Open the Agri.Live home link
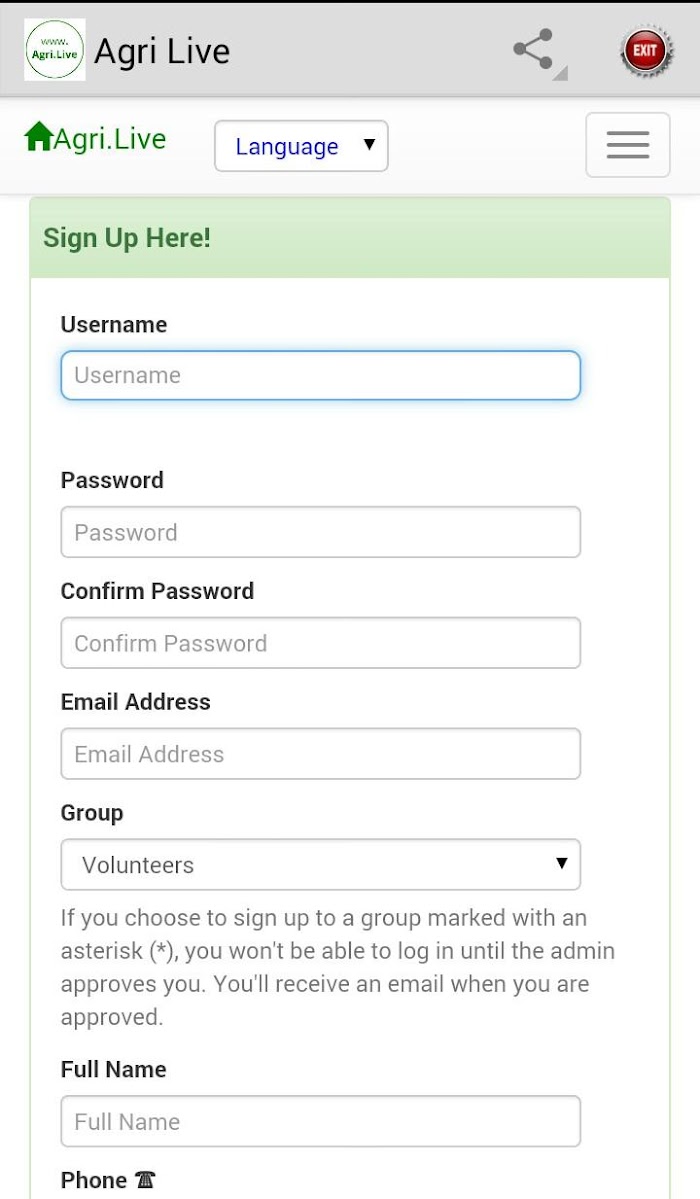Image resolution: width=700 pixels, height=1199 pixels. coord(95,138)
